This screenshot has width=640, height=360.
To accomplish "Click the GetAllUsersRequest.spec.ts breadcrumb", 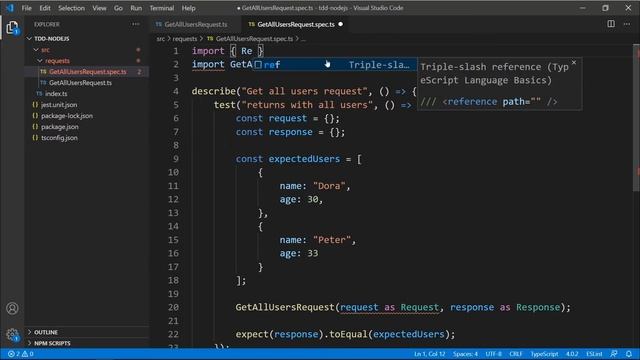I will [x=254, y=39].
